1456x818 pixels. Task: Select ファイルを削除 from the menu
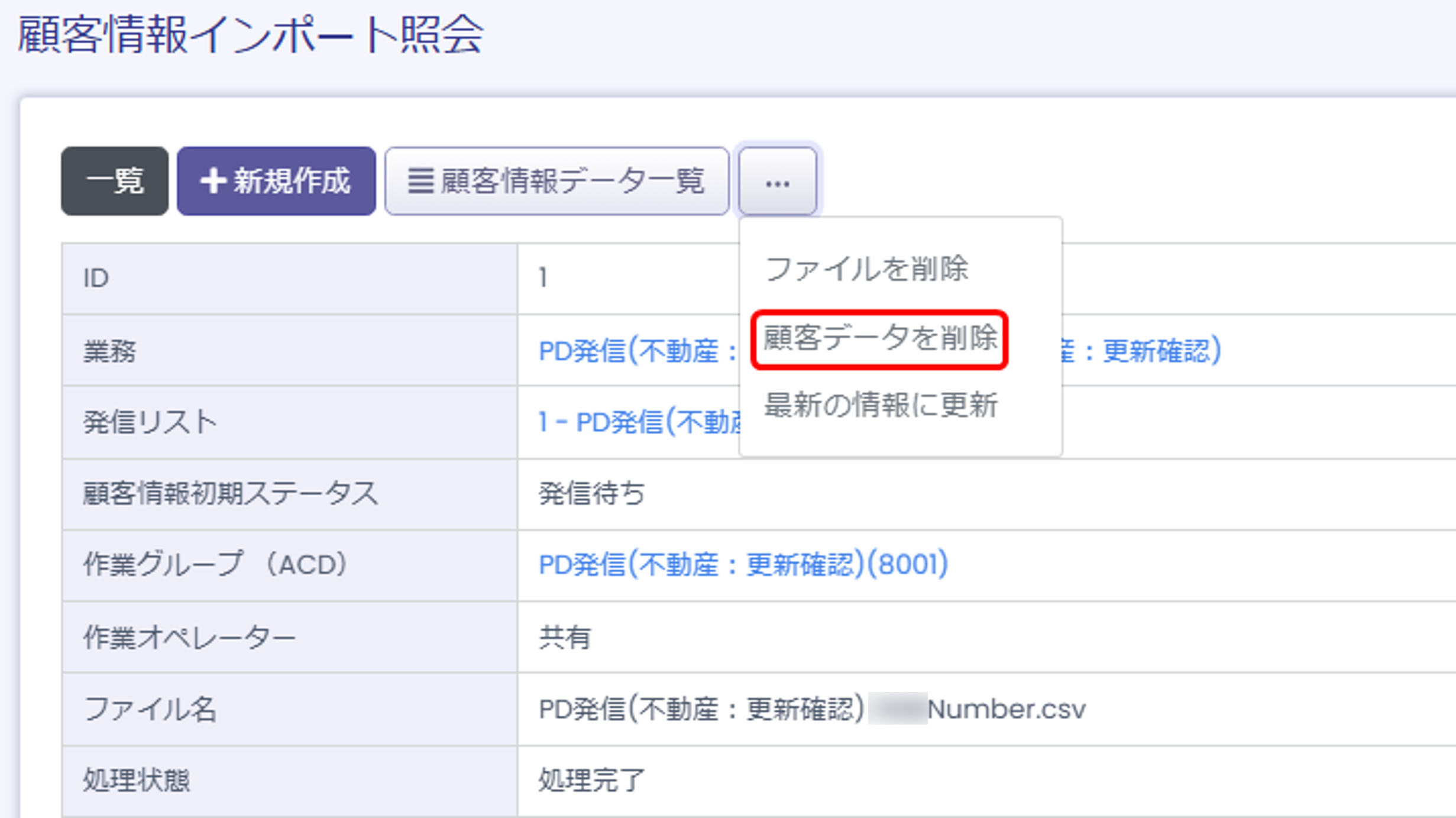click(866, 269)
